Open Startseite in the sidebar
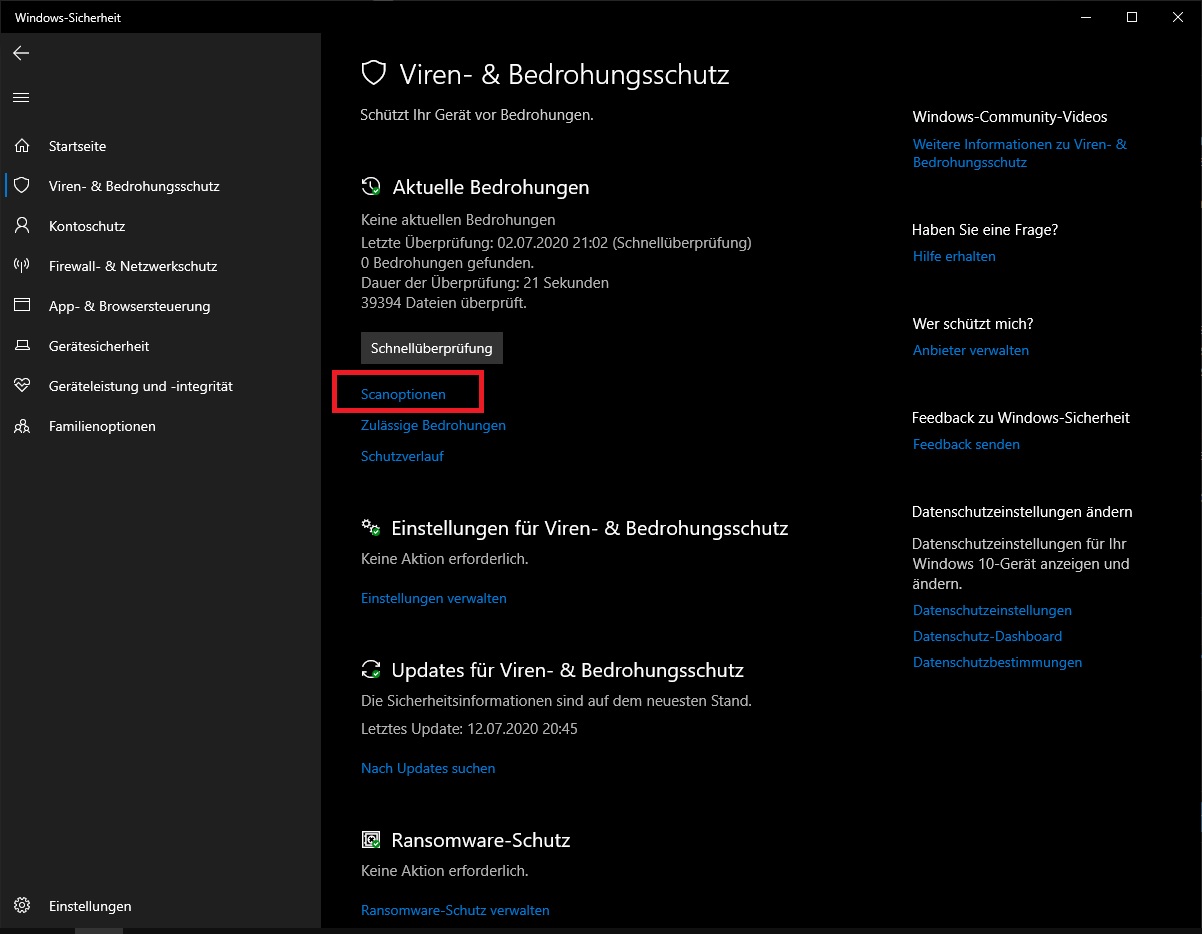Screen dimensions: 1202x934 [x=160, y=146]
